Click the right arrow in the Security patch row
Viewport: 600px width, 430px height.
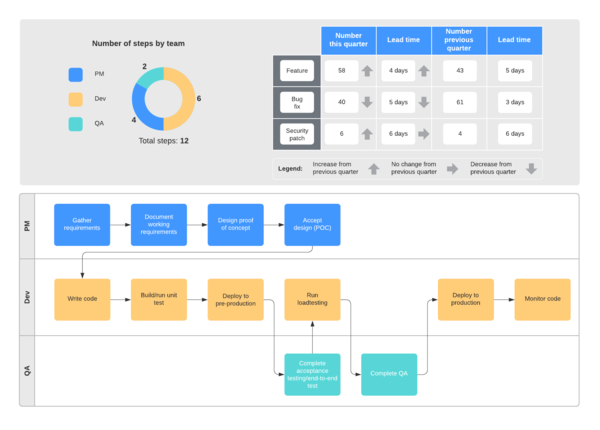click(423, 134)
